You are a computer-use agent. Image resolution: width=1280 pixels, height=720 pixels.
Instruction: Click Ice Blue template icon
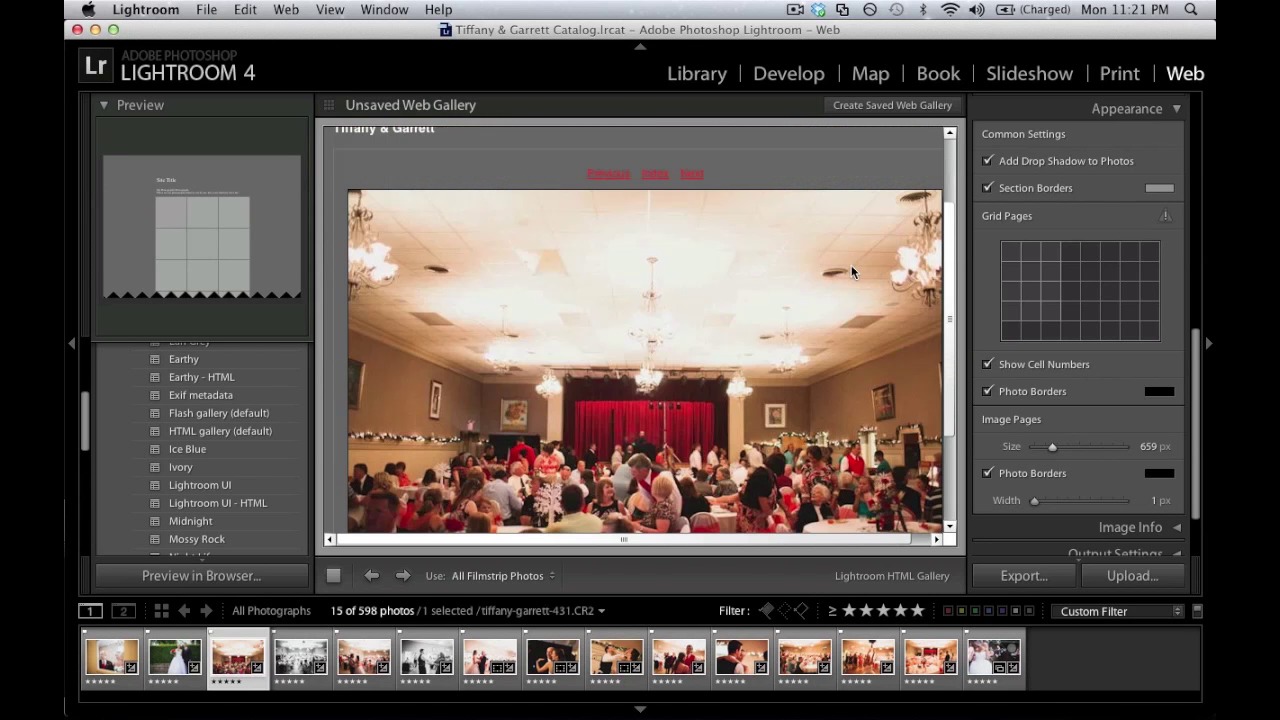[155, 449]
